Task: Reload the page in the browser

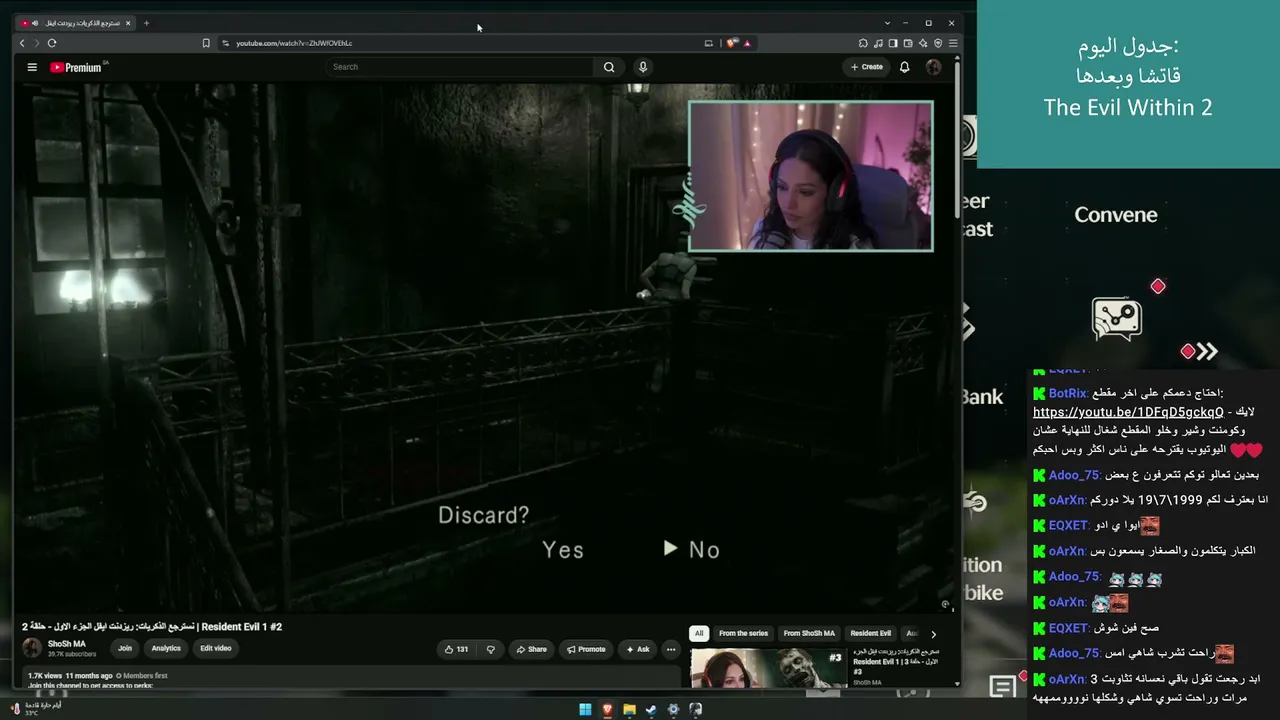Action: pyautogui.click(x=52, y=43)
